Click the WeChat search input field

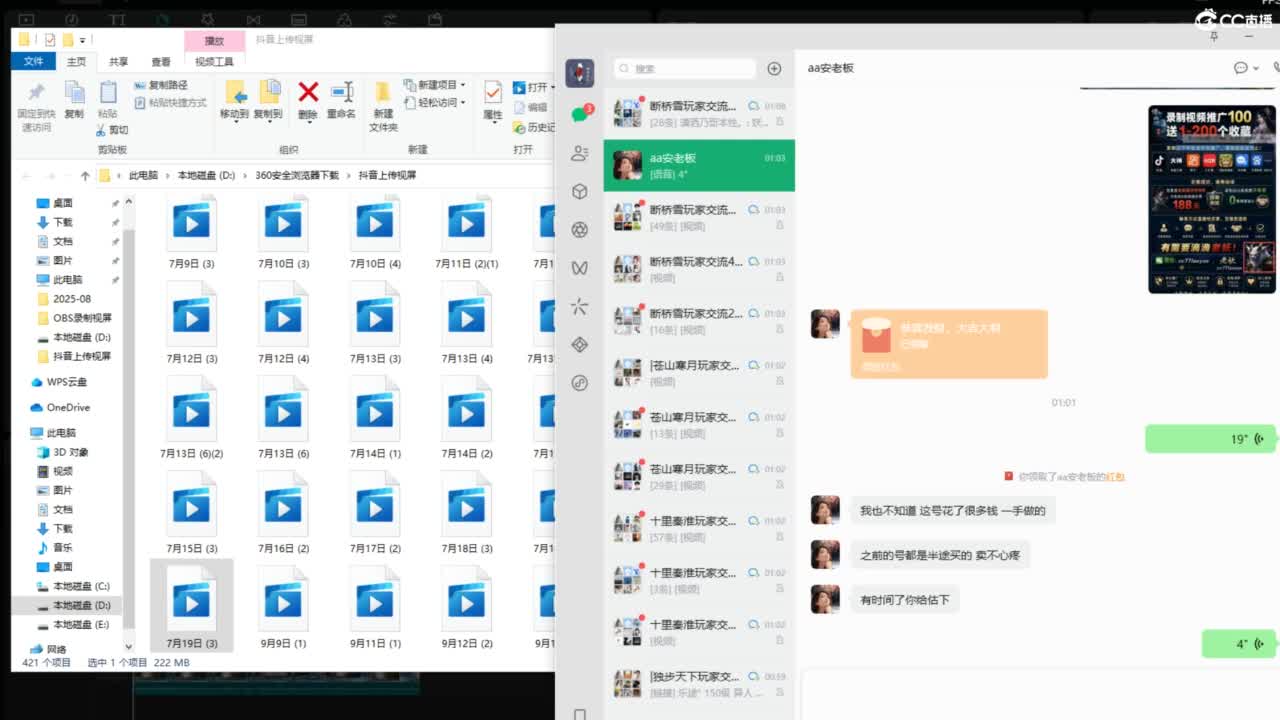[685, 69]
